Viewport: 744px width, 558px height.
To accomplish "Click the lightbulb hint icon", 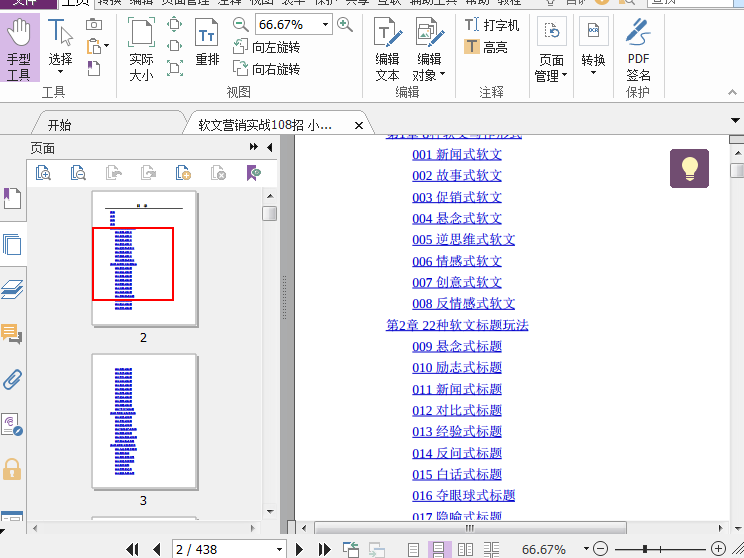I will coord(689,168).
